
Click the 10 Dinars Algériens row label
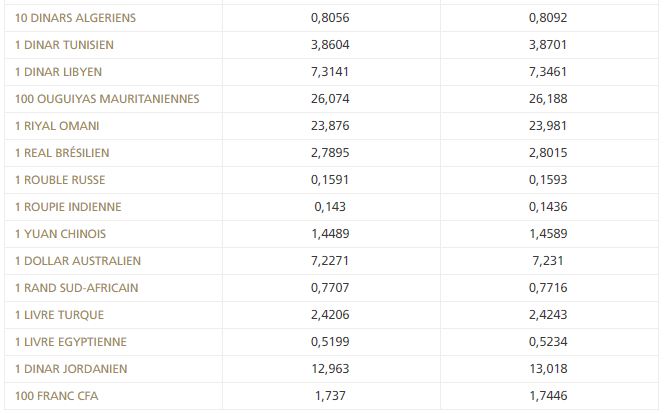[x=76, y=18]
